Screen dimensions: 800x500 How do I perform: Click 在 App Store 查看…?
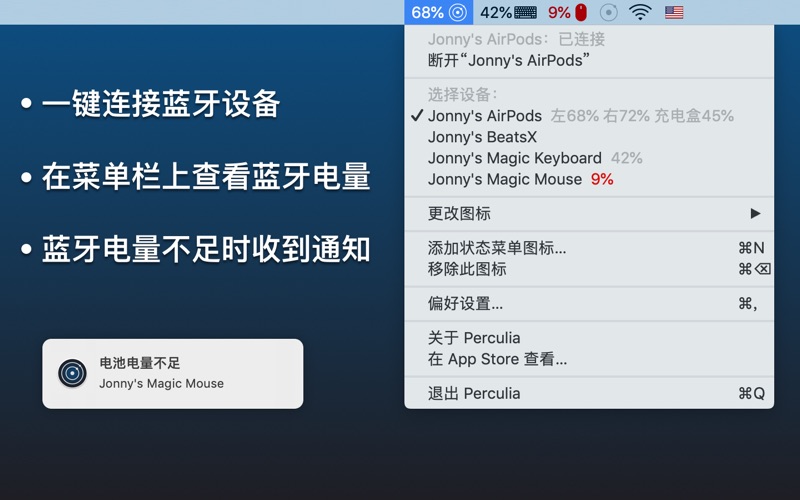click(x=589, y=359)
